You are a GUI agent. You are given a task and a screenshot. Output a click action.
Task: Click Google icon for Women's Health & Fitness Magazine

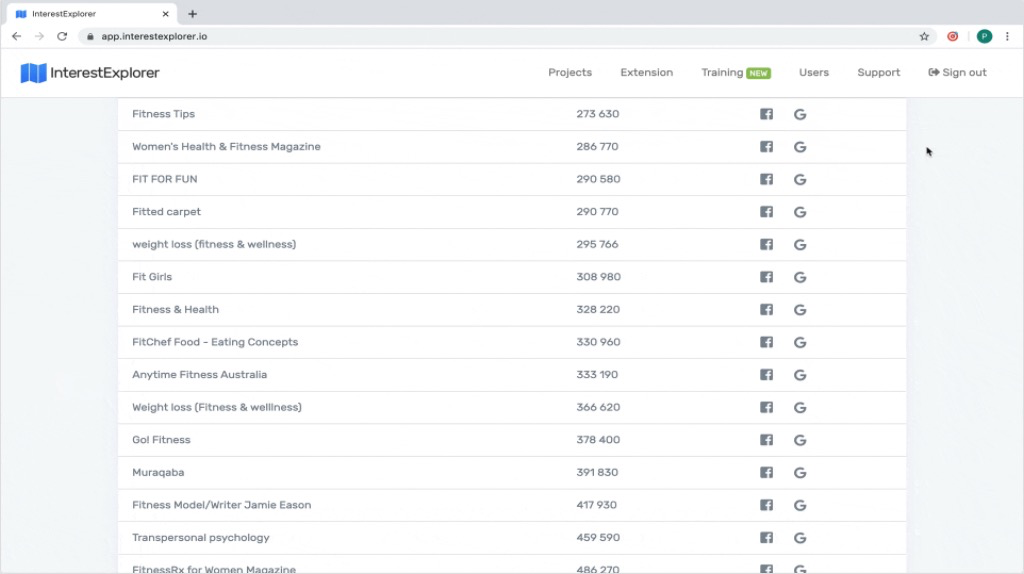[800, 147]
